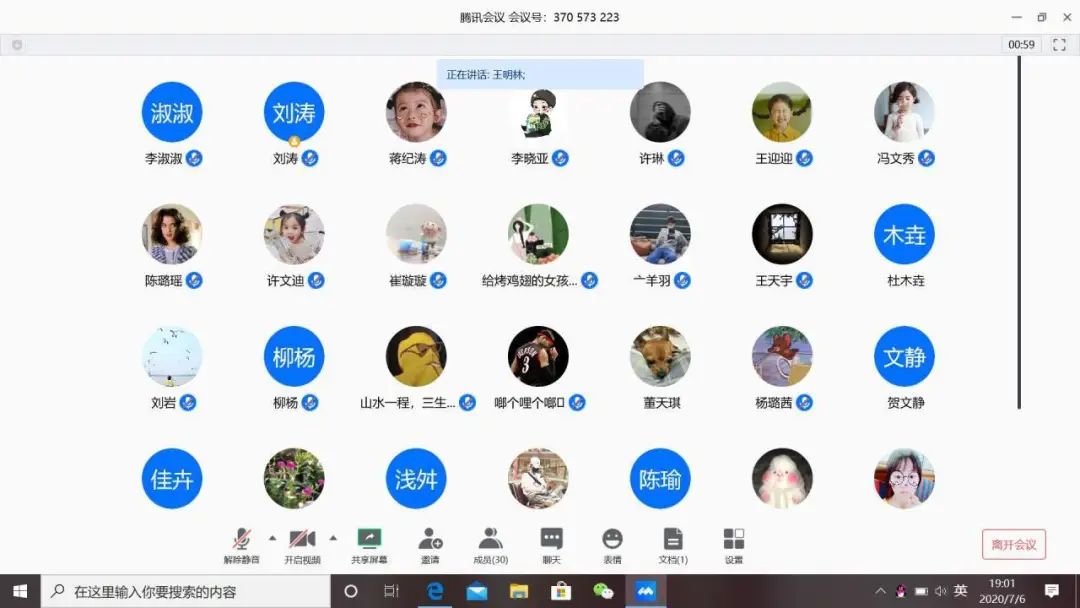Viewport: 1080px width, 608px height.
Task: Open the 文档(1) documents panel
Action: 673,545
